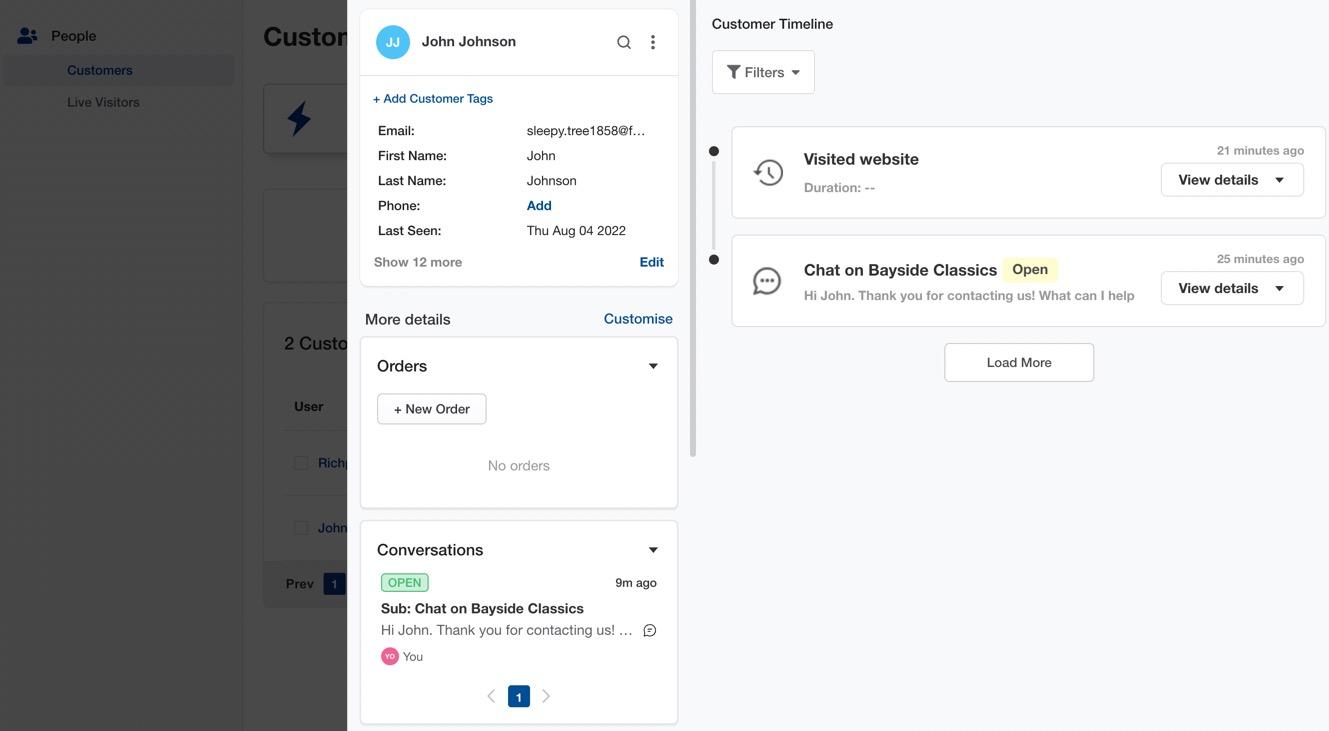The height and width of the screenshot is (731, 1329).
Task: Go to next conversations page arrow
Action: tap(546, 696)
